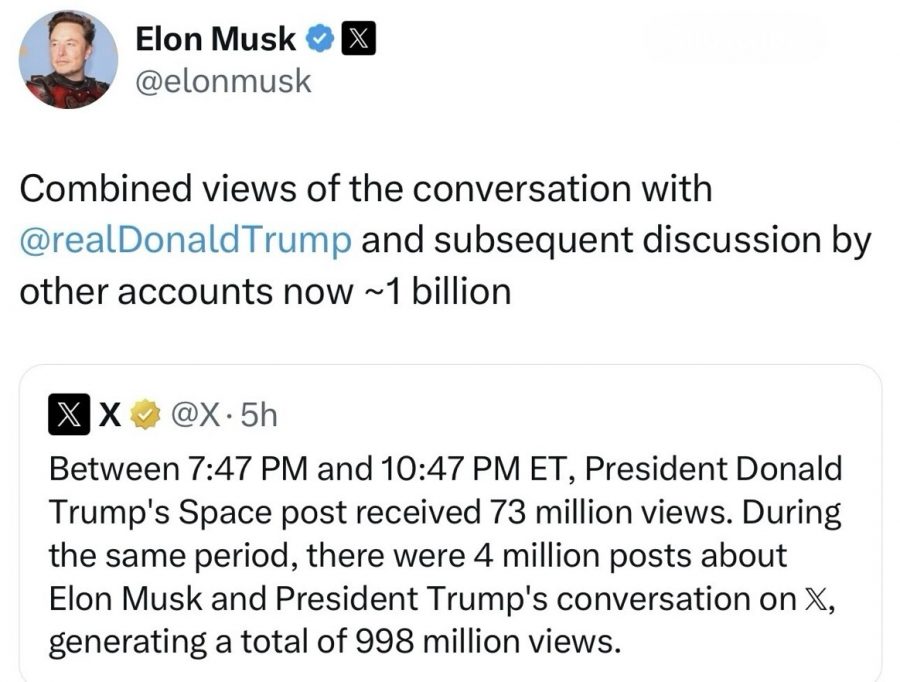Click the X affiliation badge beside Elon Musk
Viewport: 900px width, 682px height.
[x=358, y=40]
